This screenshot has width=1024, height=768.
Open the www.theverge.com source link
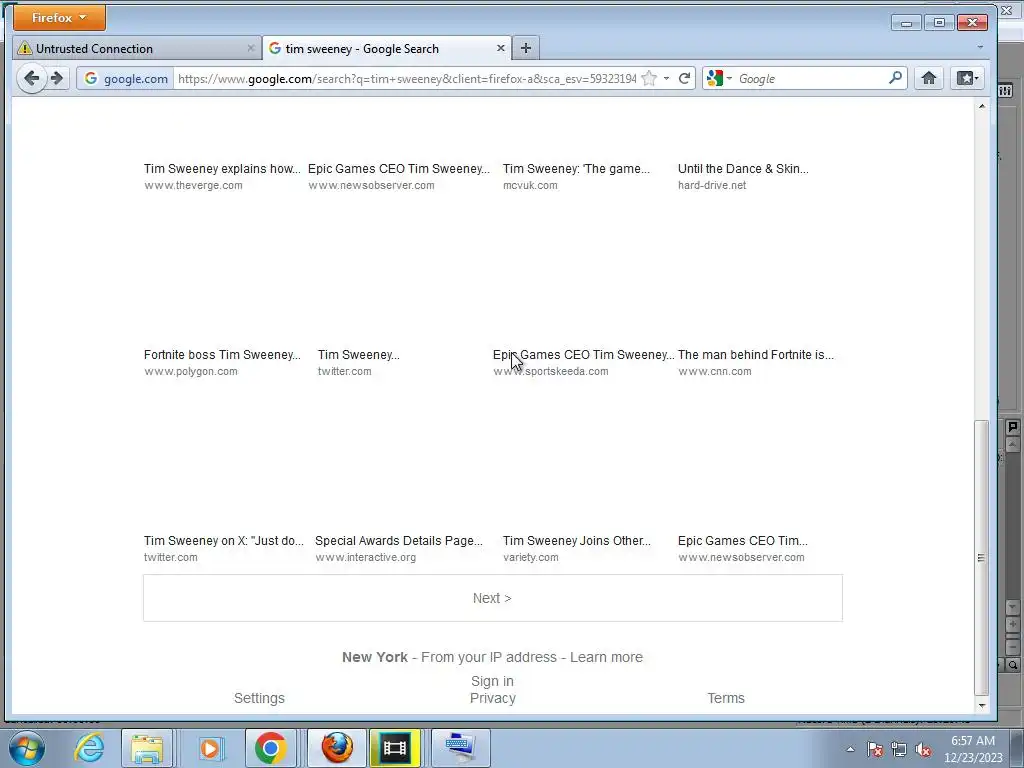click(193, 185)
